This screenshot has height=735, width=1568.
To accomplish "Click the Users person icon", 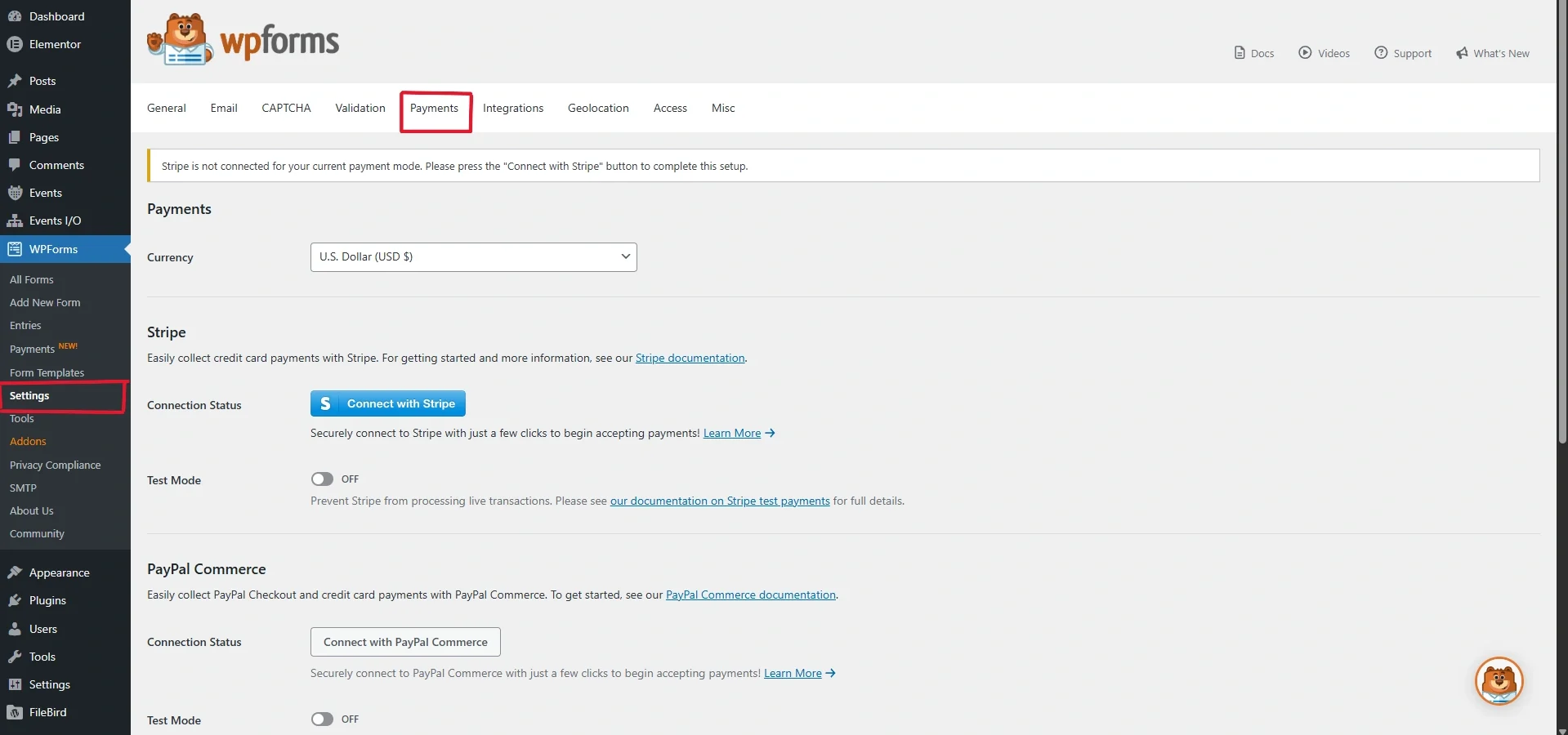I will tap(15, 629).
